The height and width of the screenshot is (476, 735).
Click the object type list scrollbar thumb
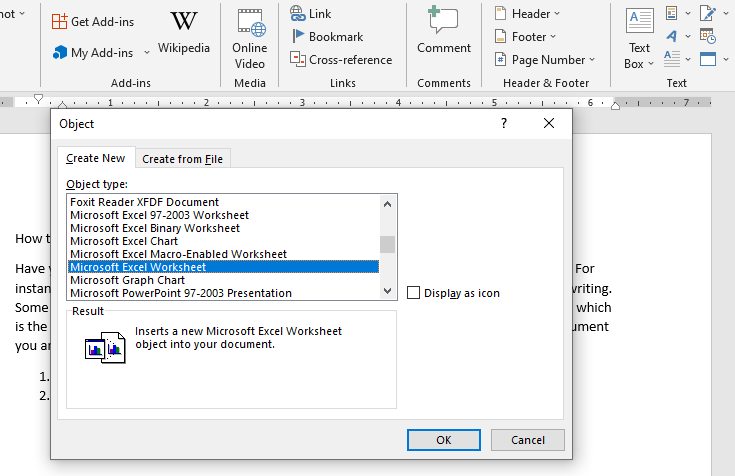pyautogui.click(x=387, y=244)
